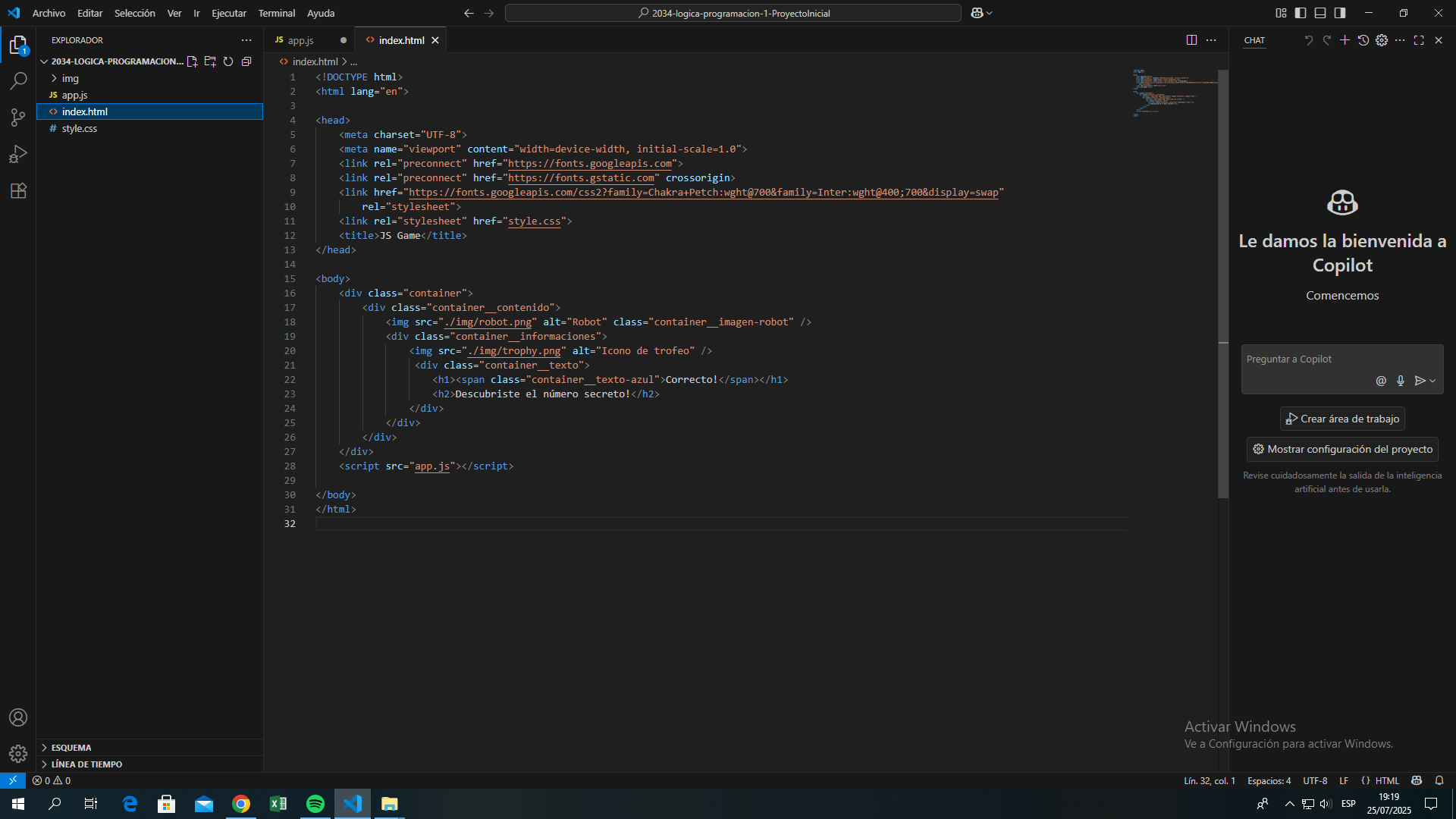Open errors and warnings problems indicator
The height and width of the screenshot is (819, 1456).
[52, 780]
